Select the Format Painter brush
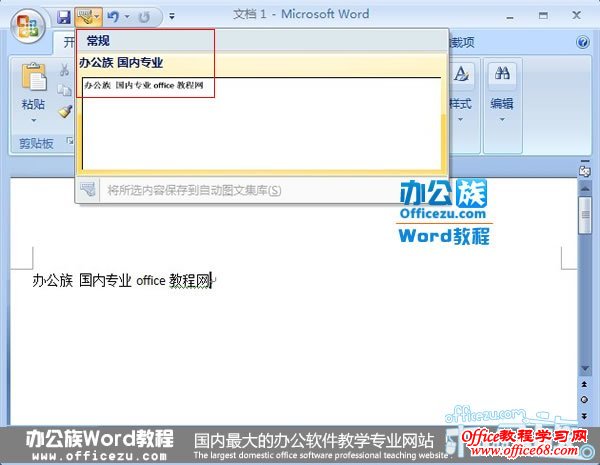600x465 pixels. point(65,111)
